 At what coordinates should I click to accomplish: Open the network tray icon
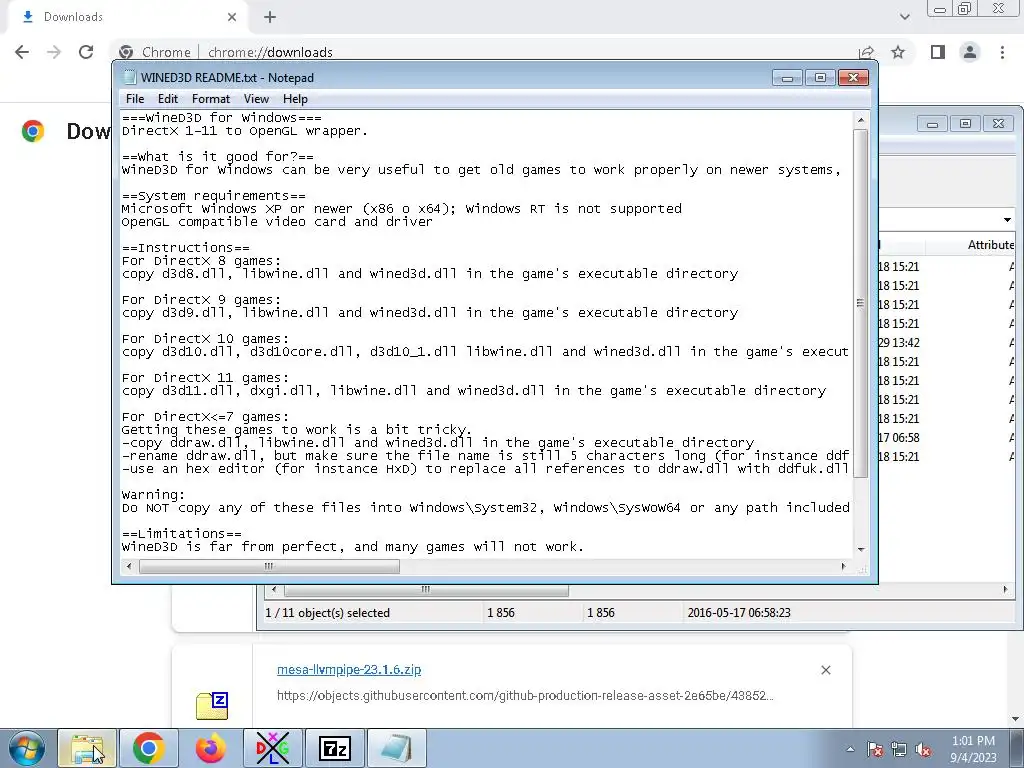(899, 749)
